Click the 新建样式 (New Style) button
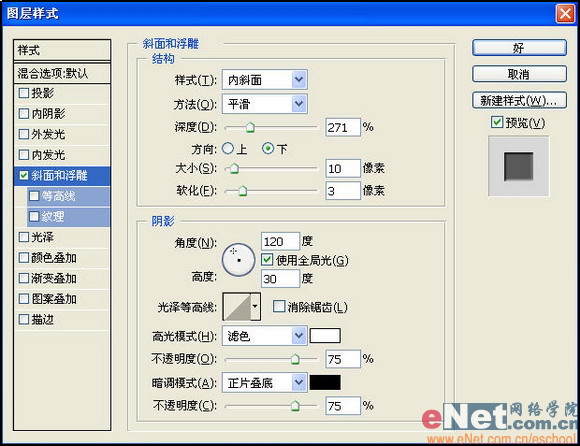580x446 pixels. pos(519,100)
